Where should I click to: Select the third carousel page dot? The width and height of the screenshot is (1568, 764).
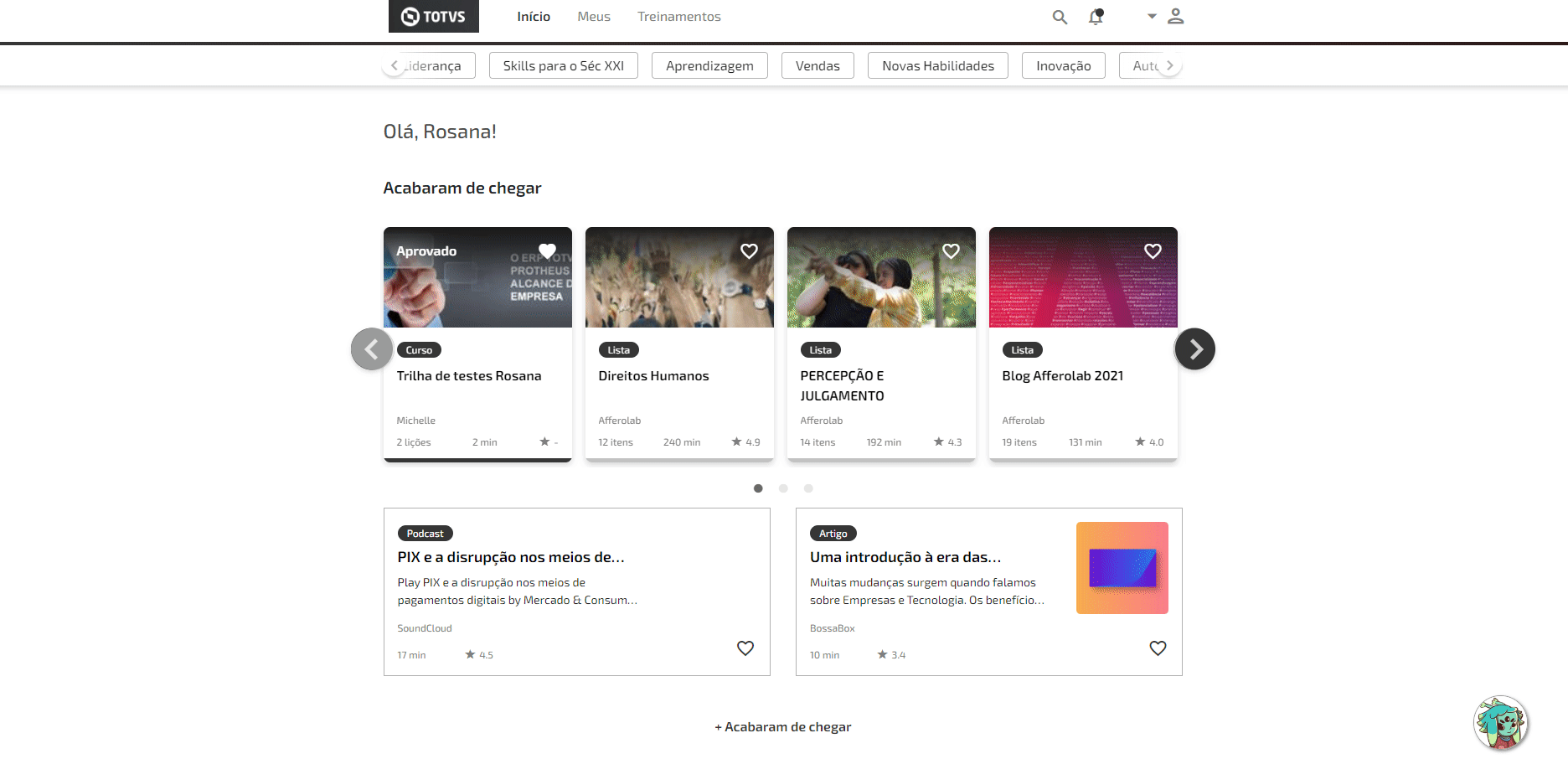pyautogui.click(x=808, y=488)
